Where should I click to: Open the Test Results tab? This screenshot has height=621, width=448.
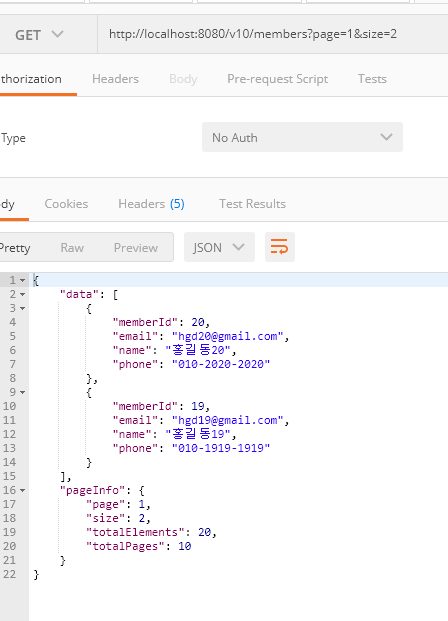click(x=252, y=204)
